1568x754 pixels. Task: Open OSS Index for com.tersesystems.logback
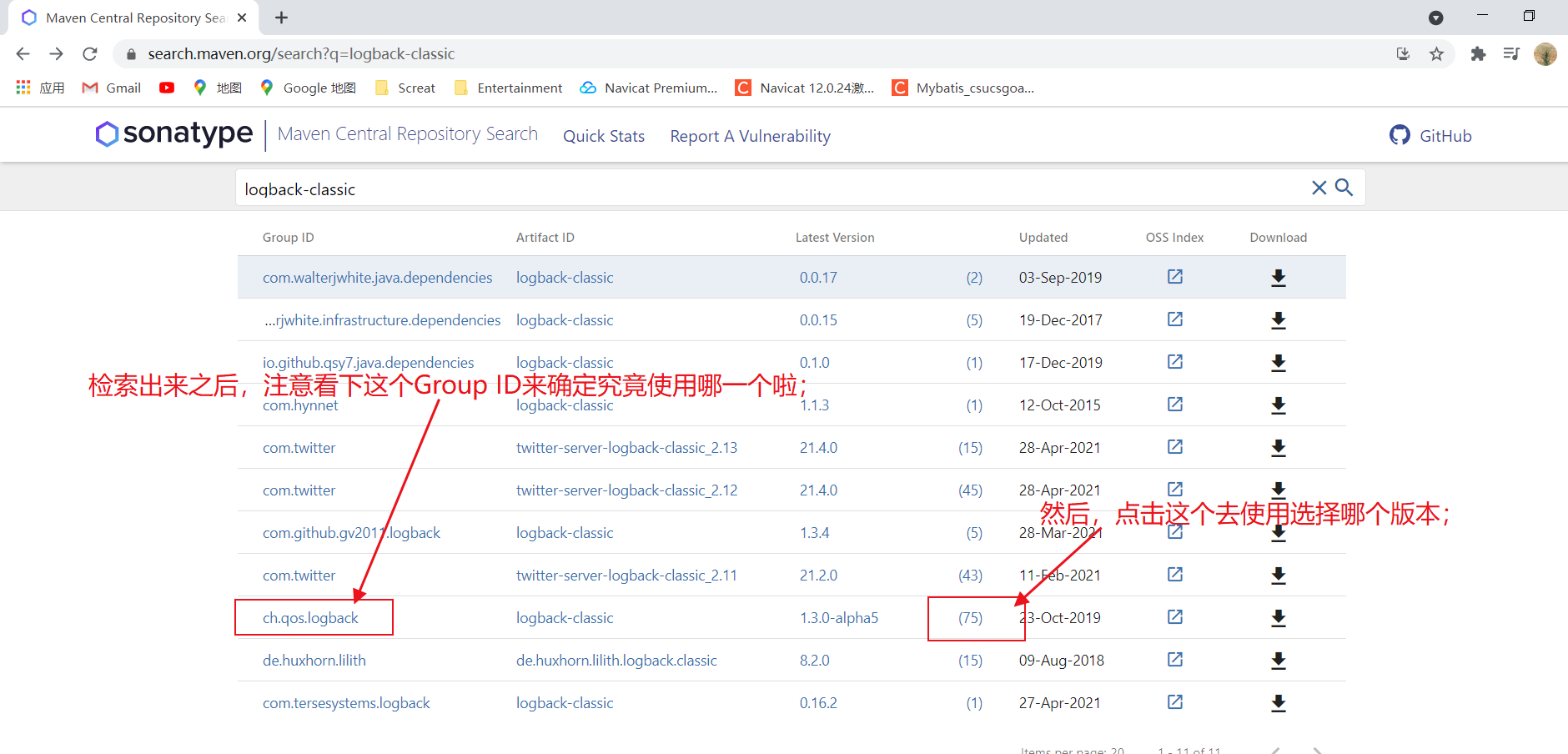pos(1175,702)
